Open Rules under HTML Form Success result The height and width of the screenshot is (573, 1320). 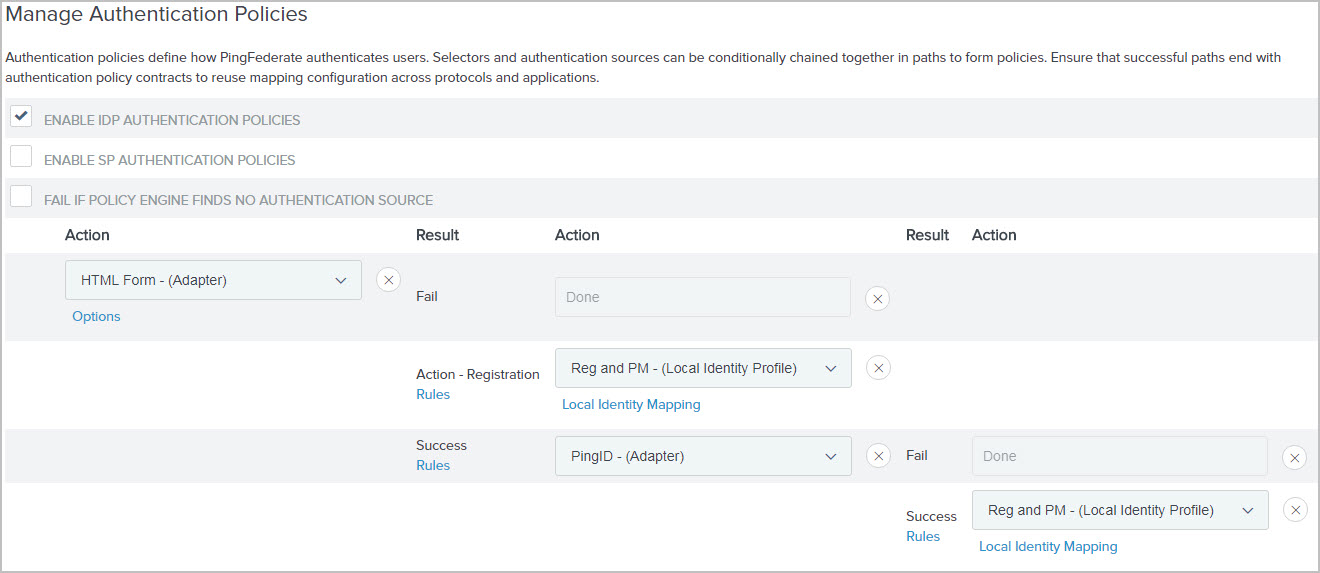coord(433,465)
